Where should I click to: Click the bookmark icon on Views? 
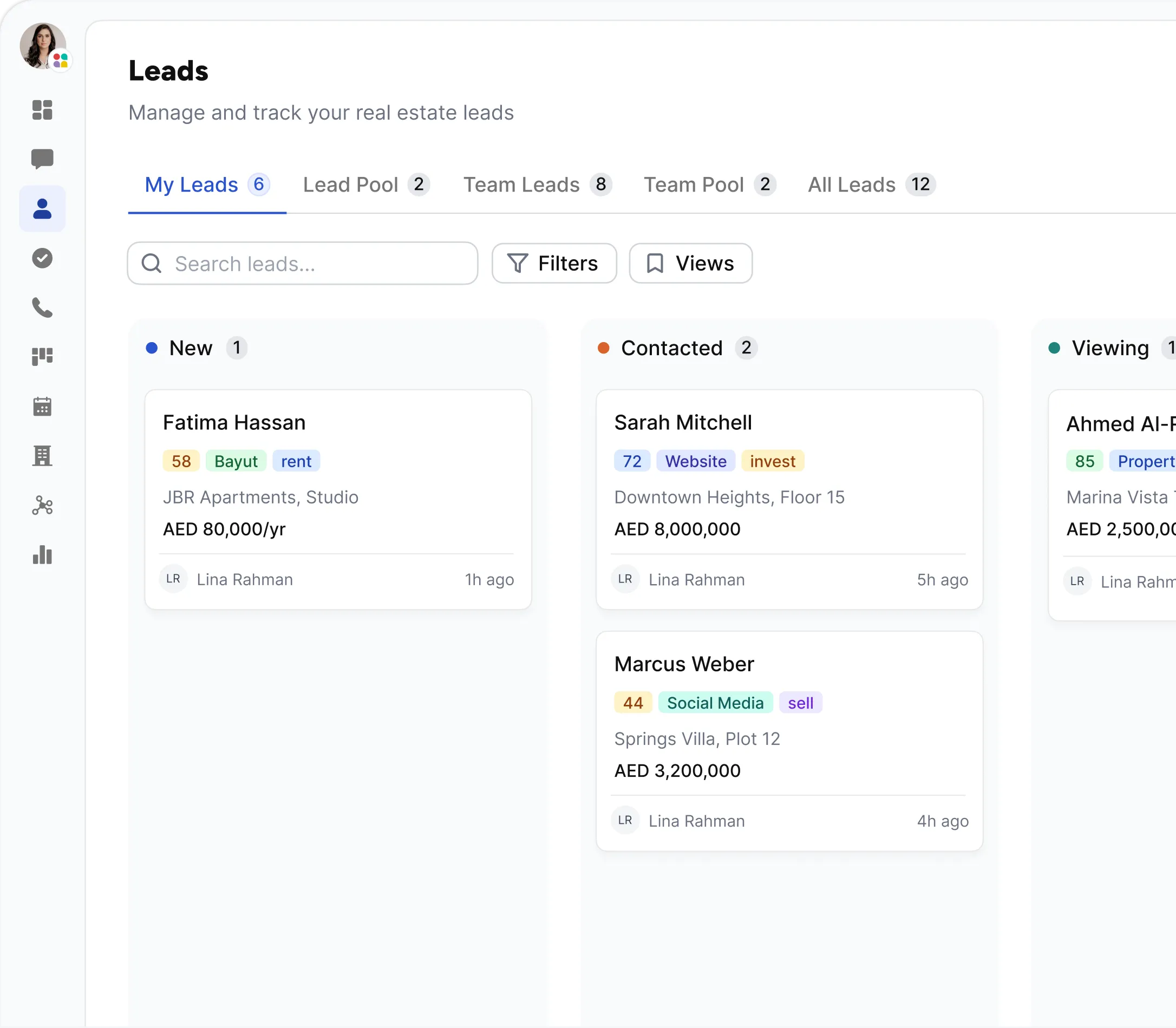[x=655, y=263]
